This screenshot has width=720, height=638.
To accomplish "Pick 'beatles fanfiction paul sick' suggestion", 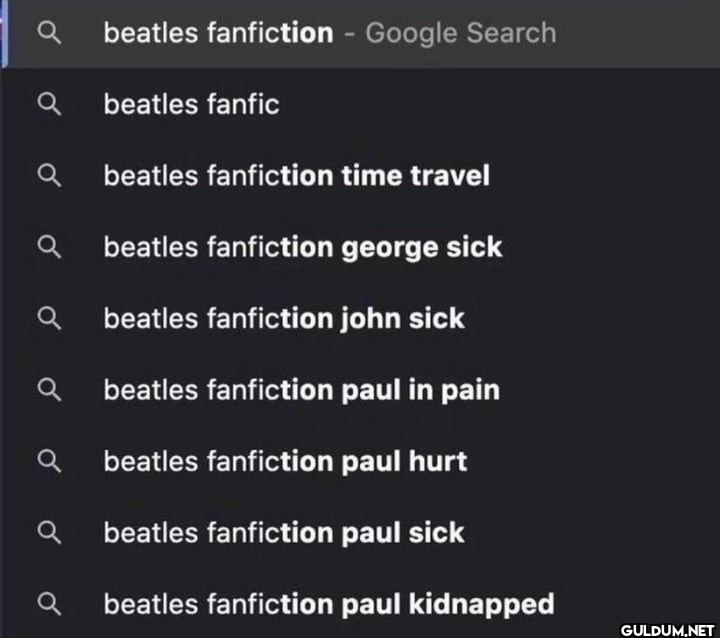I will [284, 533].
